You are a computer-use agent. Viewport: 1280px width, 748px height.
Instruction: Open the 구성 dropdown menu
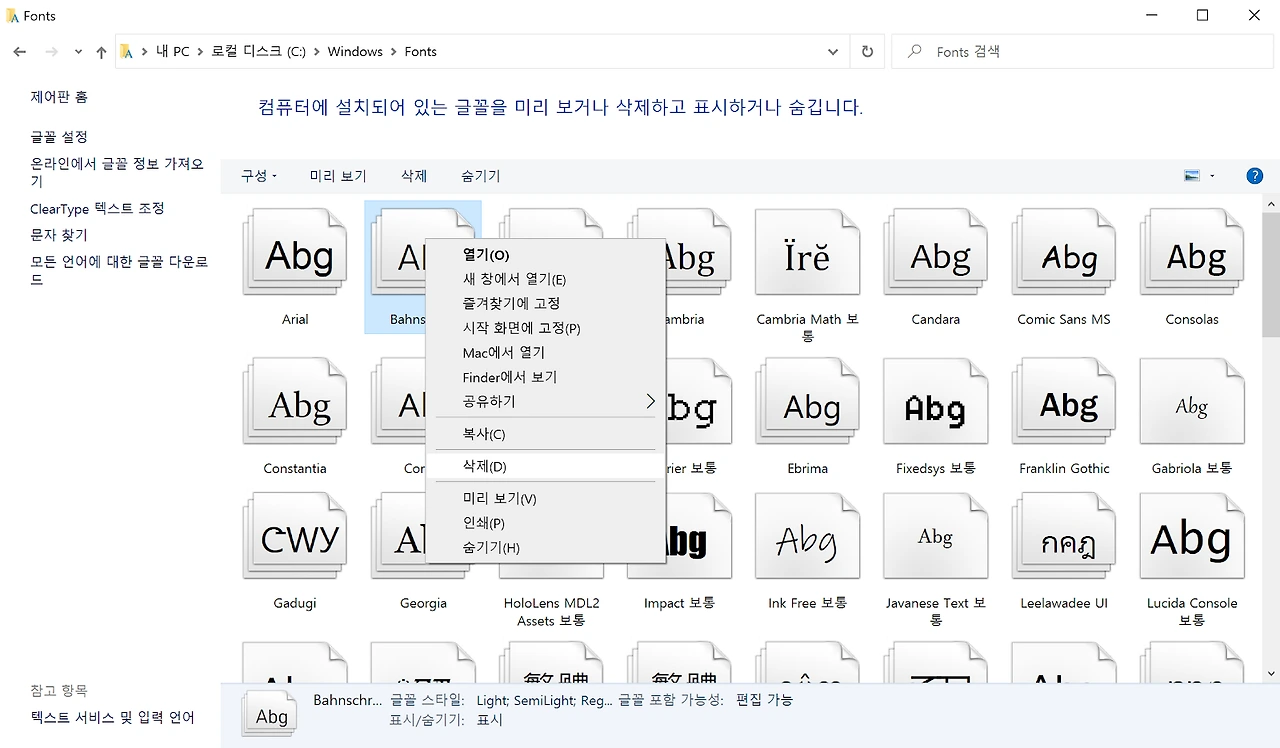click(x=258, y=176)
